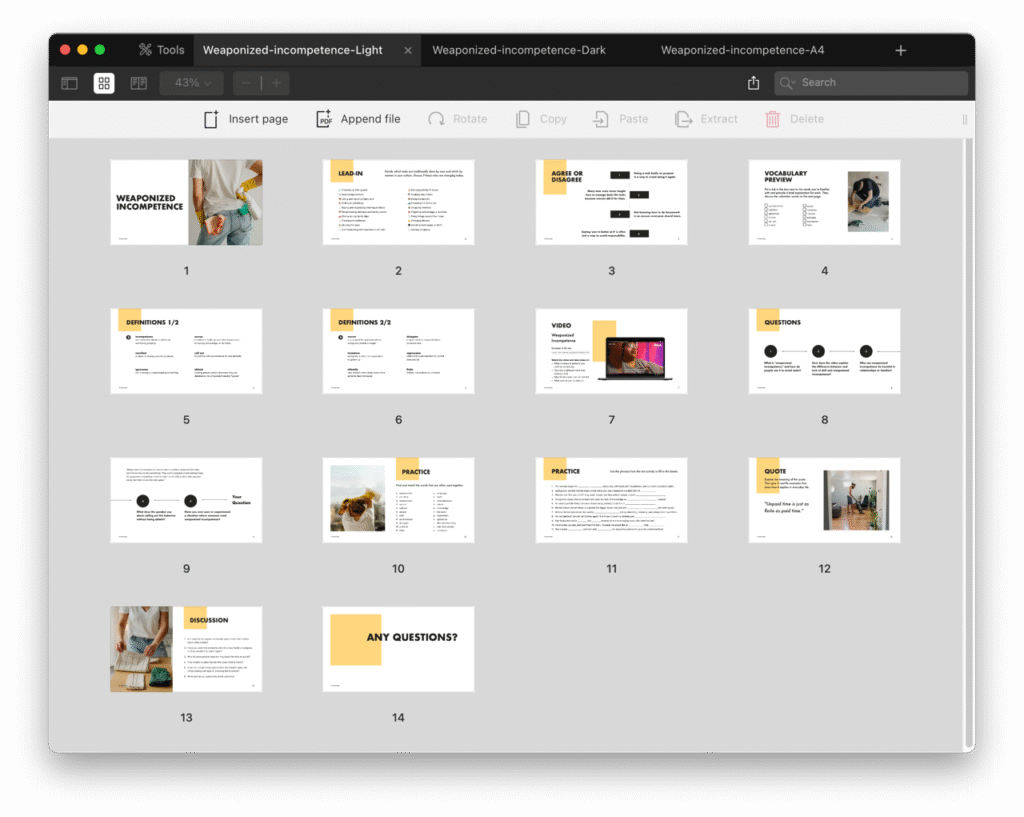Select the Any Questions page 14 thumbnail

coord(398,648)
